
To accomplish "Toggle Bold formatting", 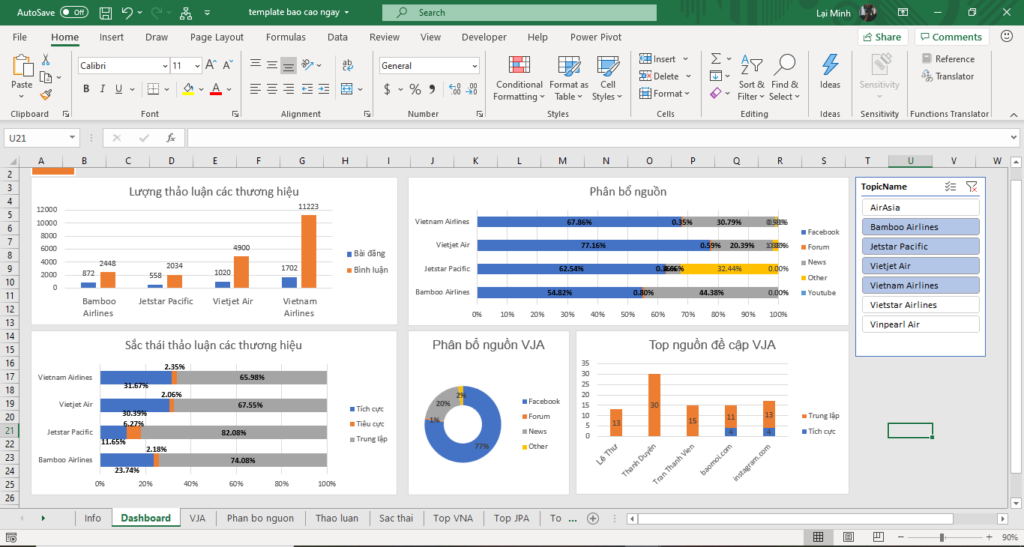I will [86, 89].
